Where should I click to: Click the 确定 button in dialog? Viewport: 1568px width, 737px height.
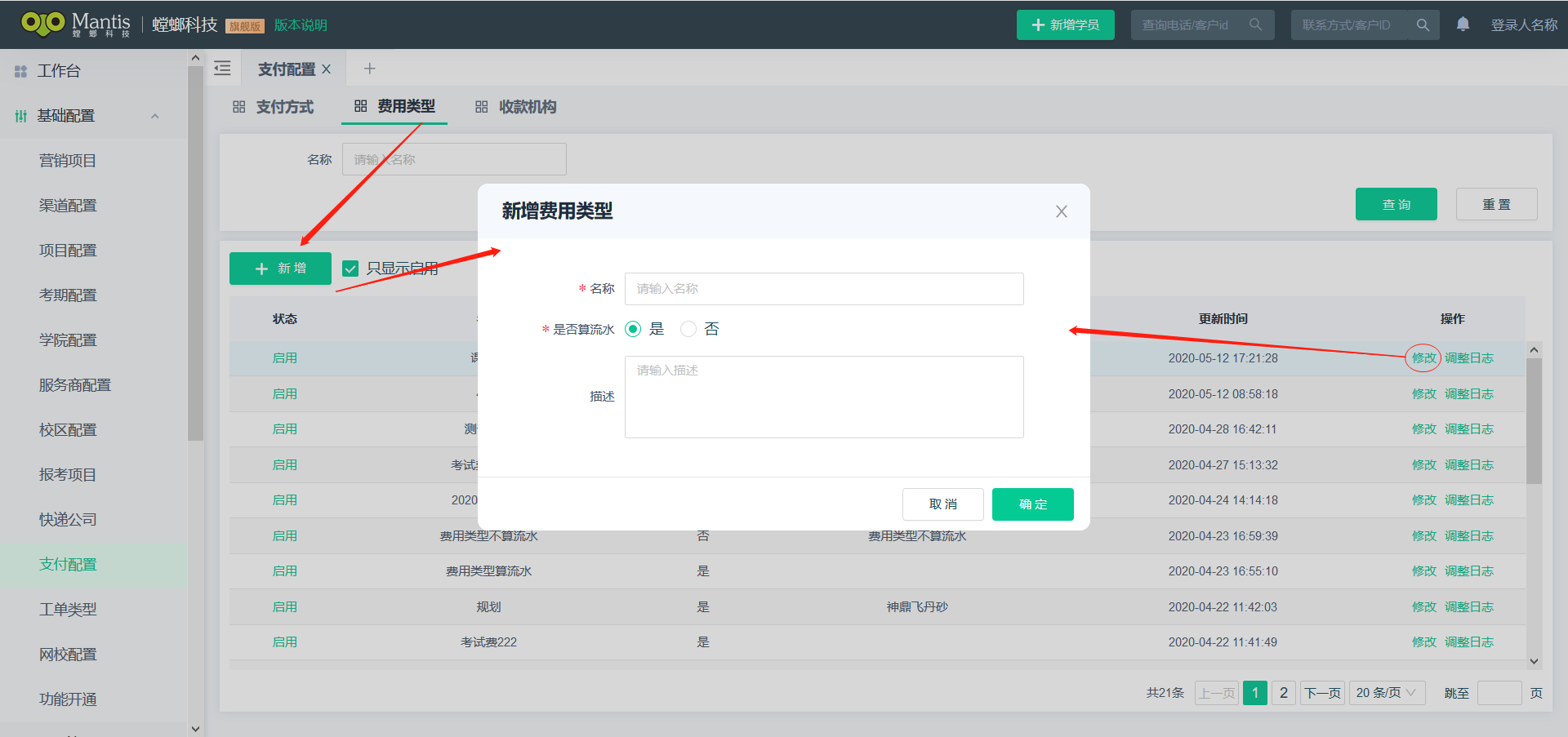(1032, 504)
